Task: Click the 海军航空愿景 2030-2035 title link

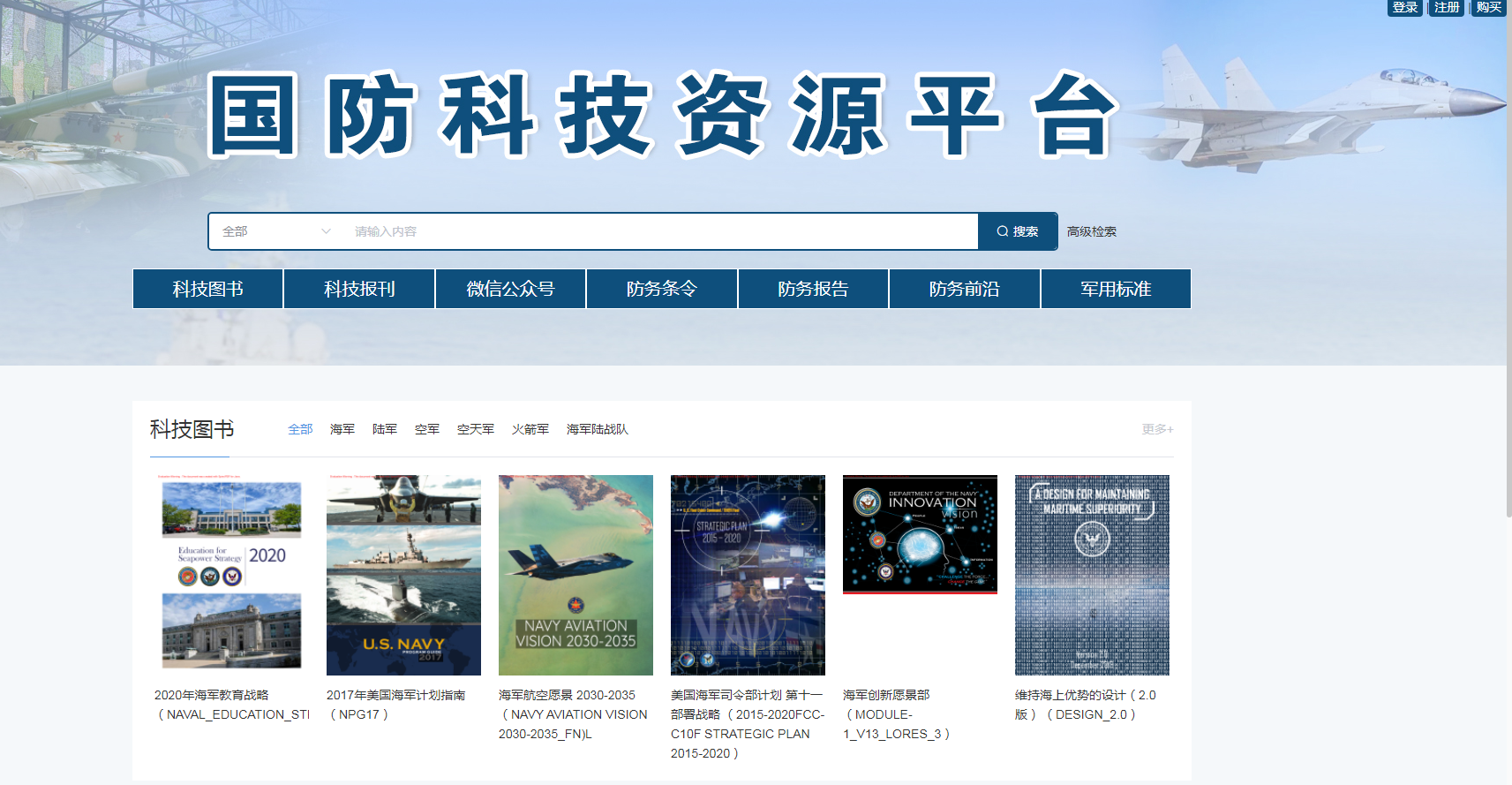Action: click(573, 714)
